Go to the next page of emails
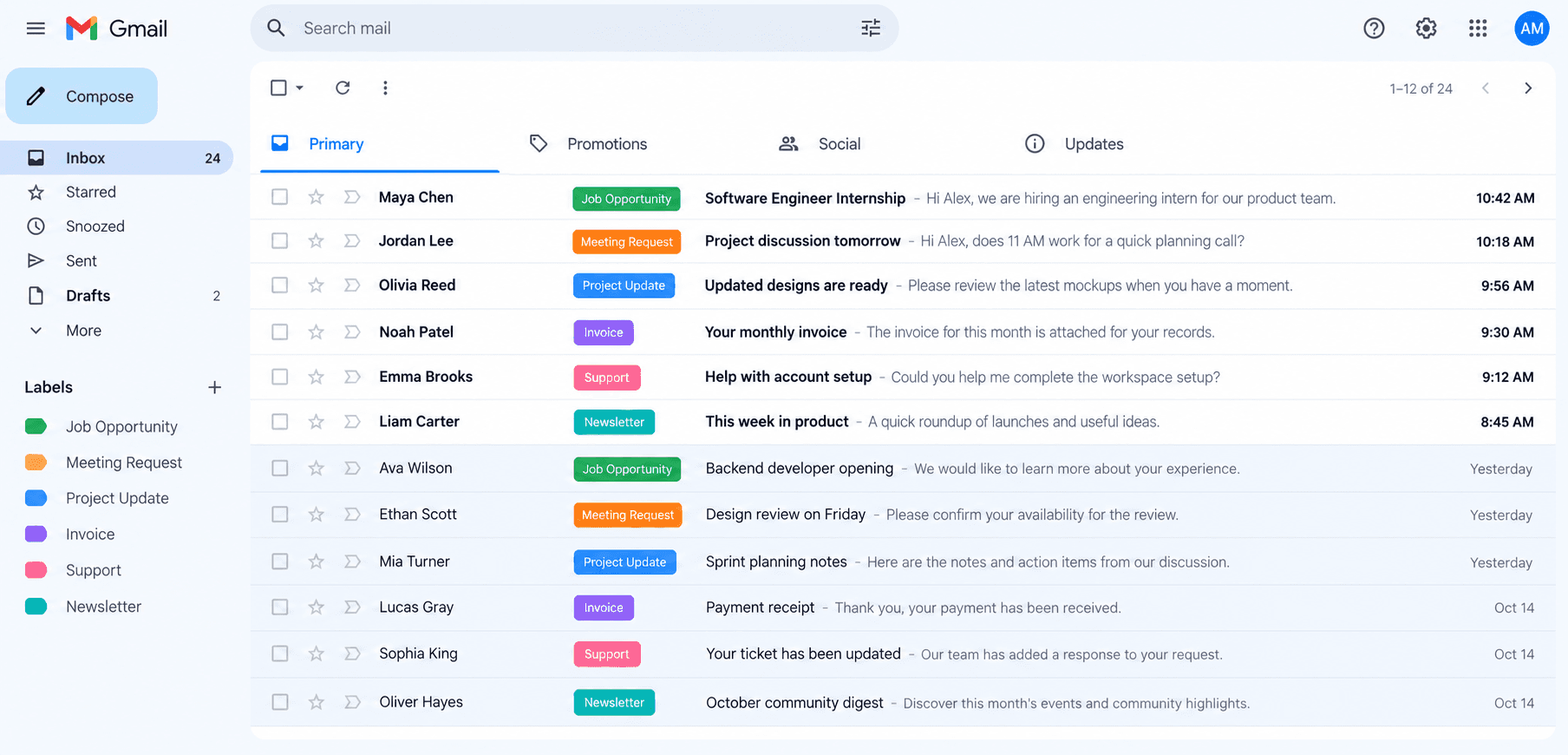 (x=1528, y=88)
